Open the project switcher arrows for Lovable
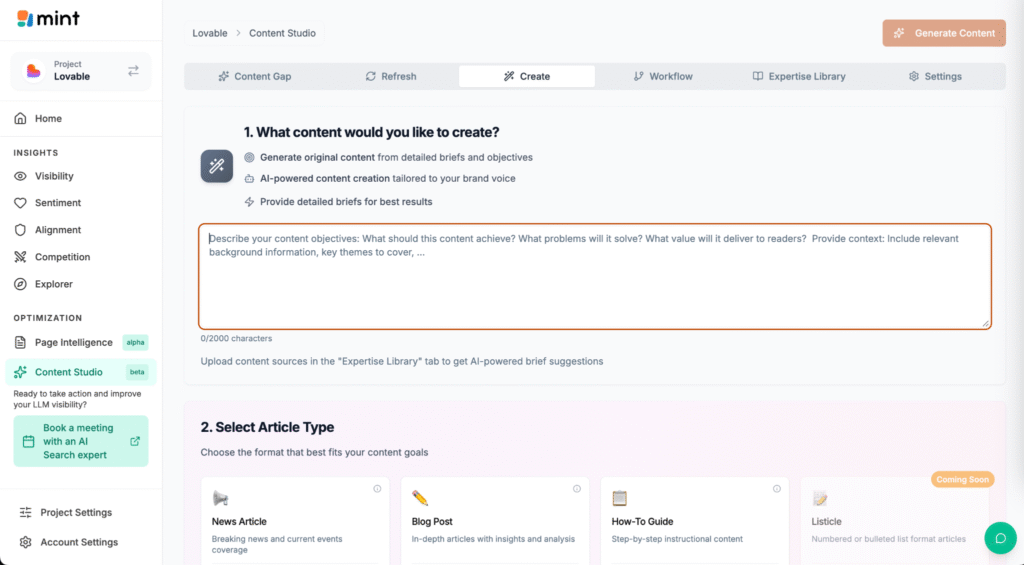 [133, 71]
